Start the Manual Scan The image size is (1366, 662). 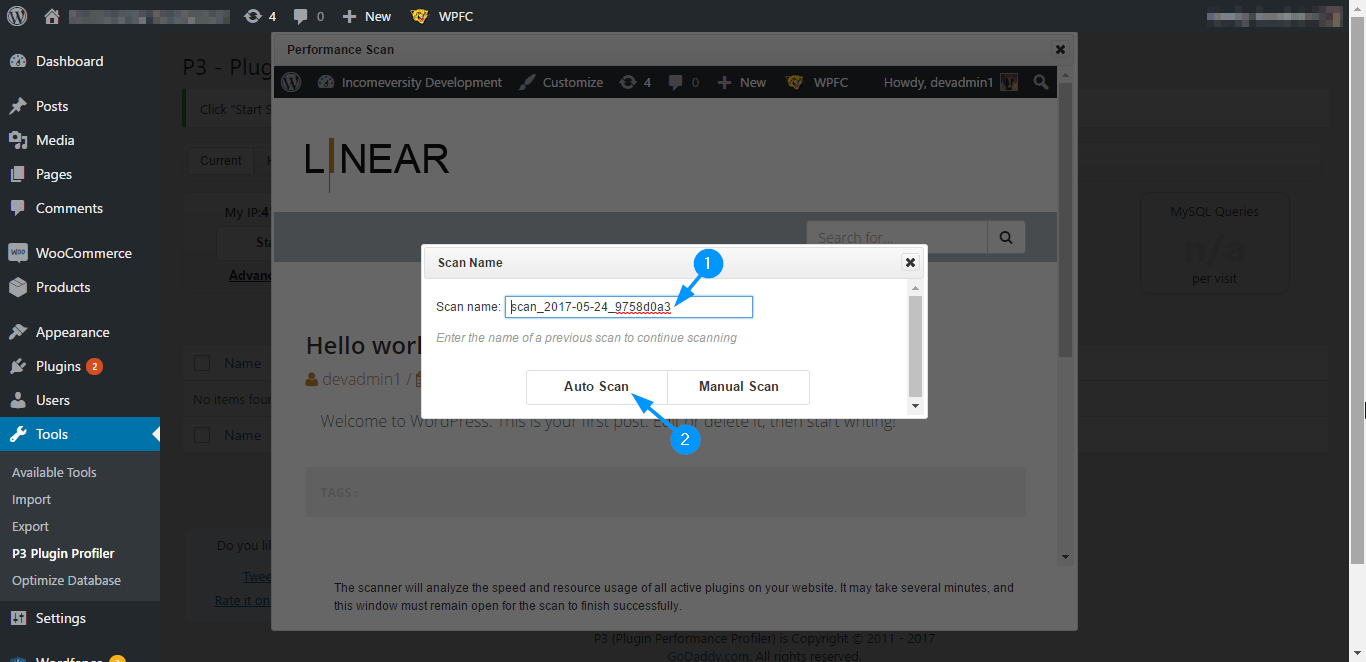pos(738,387)
